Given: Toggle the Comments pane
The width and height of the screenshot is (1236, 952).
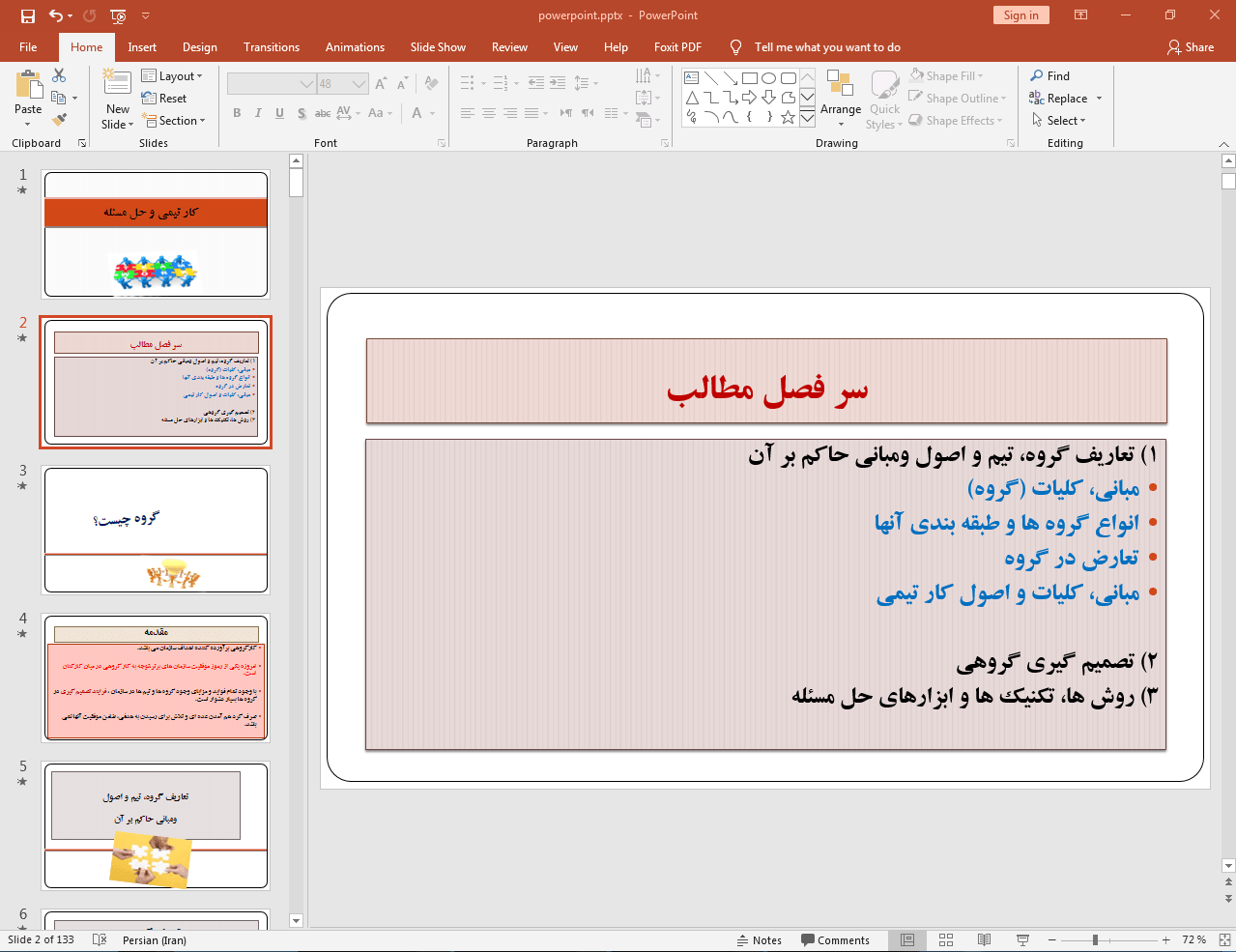Looking at the screenshot, I should (835, 940).
